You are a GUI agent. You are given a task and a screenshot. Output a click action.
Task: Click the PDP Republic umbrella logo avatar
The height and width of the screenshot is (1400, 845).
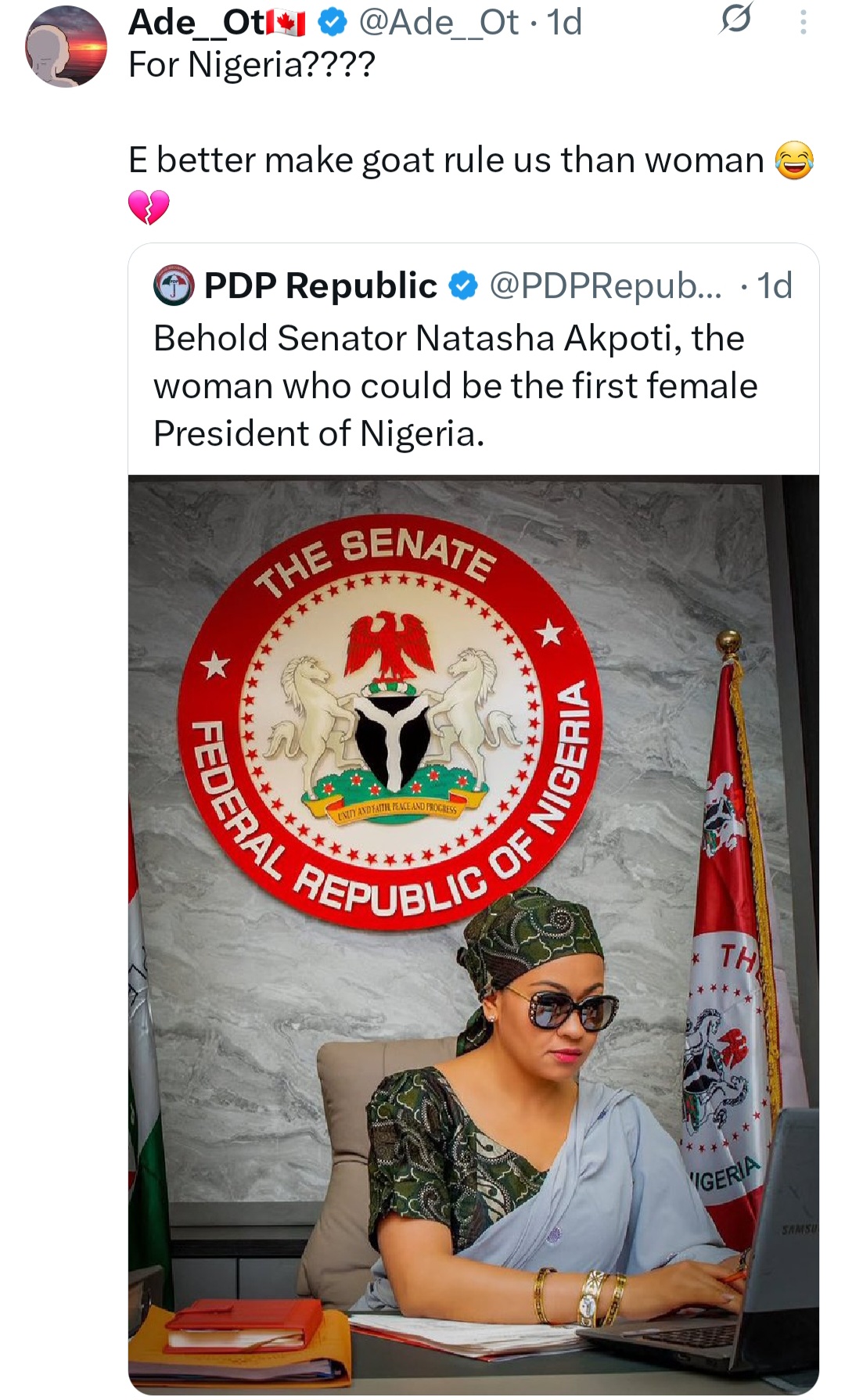point(174,285)
